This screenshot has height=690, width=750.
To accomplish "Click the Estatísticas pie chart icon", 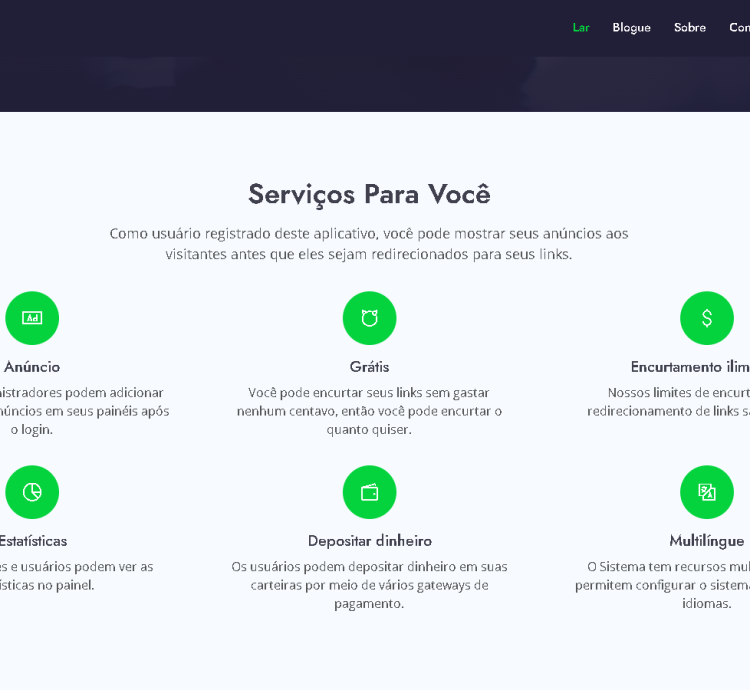I will [32, 492].
